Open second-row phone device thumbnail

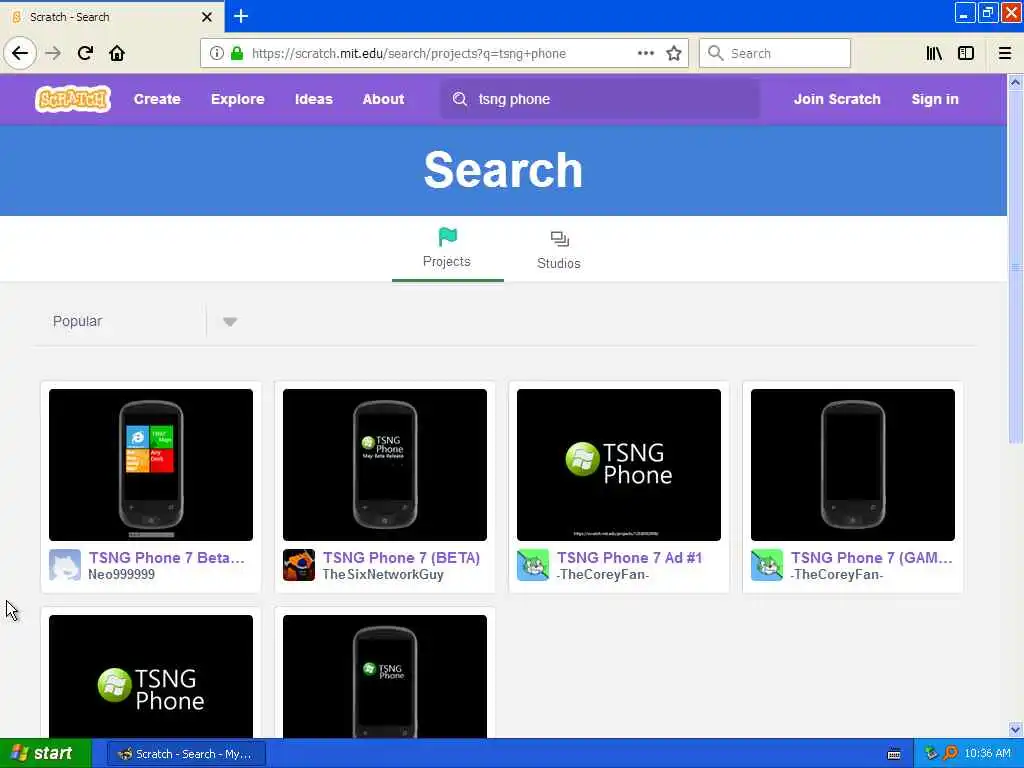click(385, 677)
